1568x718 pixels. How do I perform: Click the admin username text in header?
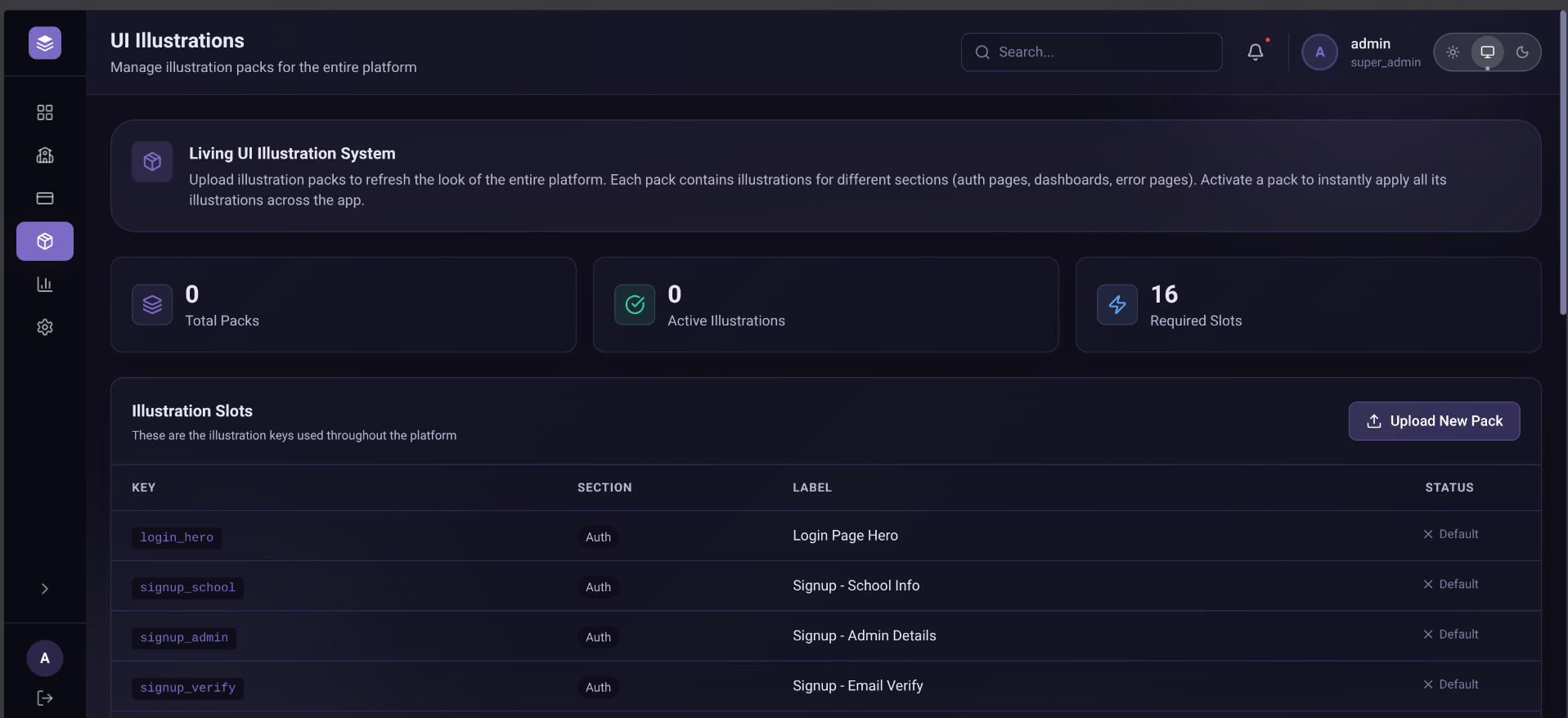(1370, 44)
